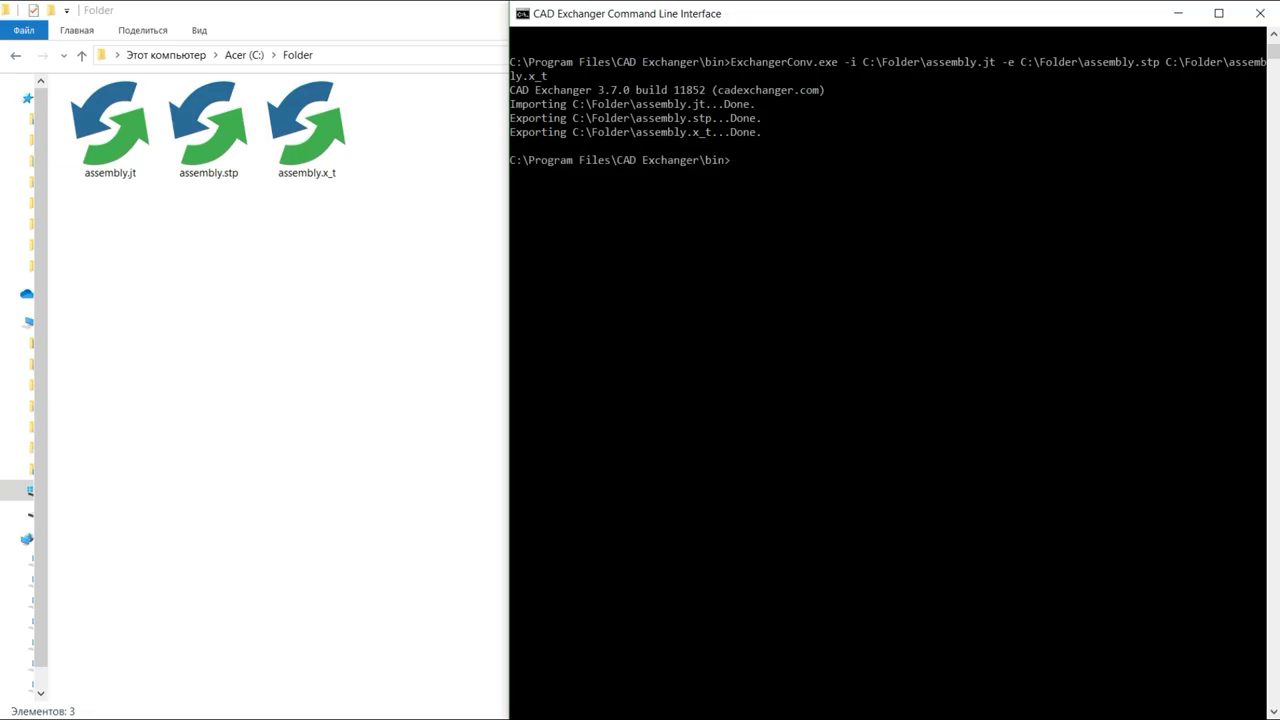Click the assembly.stp file name label
Viewport: 1280px width, 720px height.
point(208,173)
